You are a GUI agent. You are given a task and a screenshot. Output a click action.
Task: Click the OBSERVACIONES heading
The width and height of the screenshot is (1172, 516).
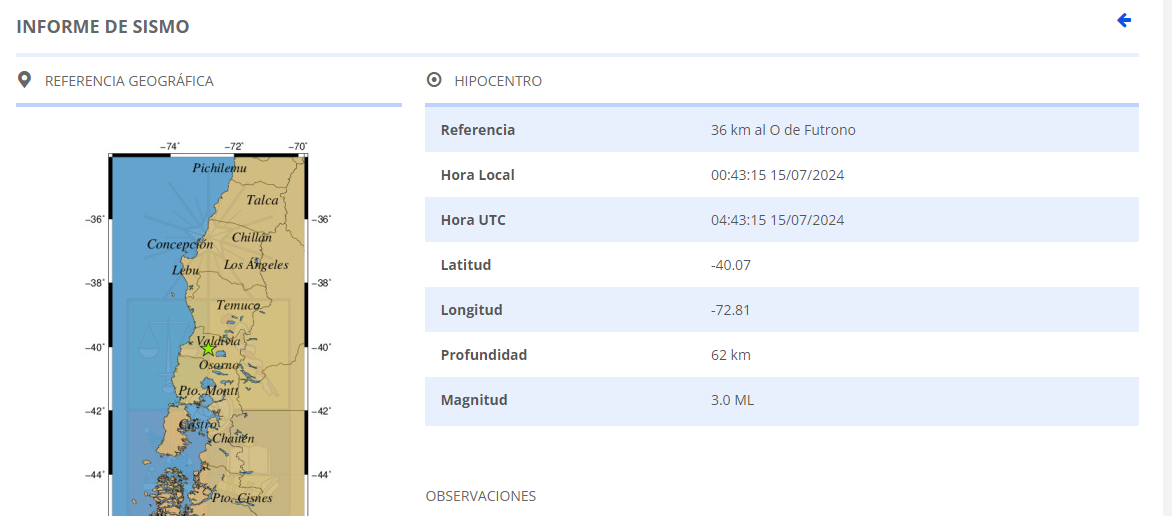point(481,496)
